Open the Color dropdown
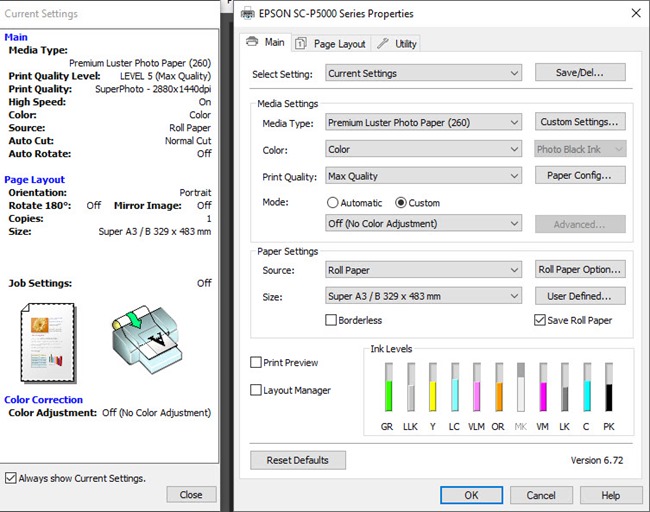Screen dimensions: 650x512 [423, 149]
